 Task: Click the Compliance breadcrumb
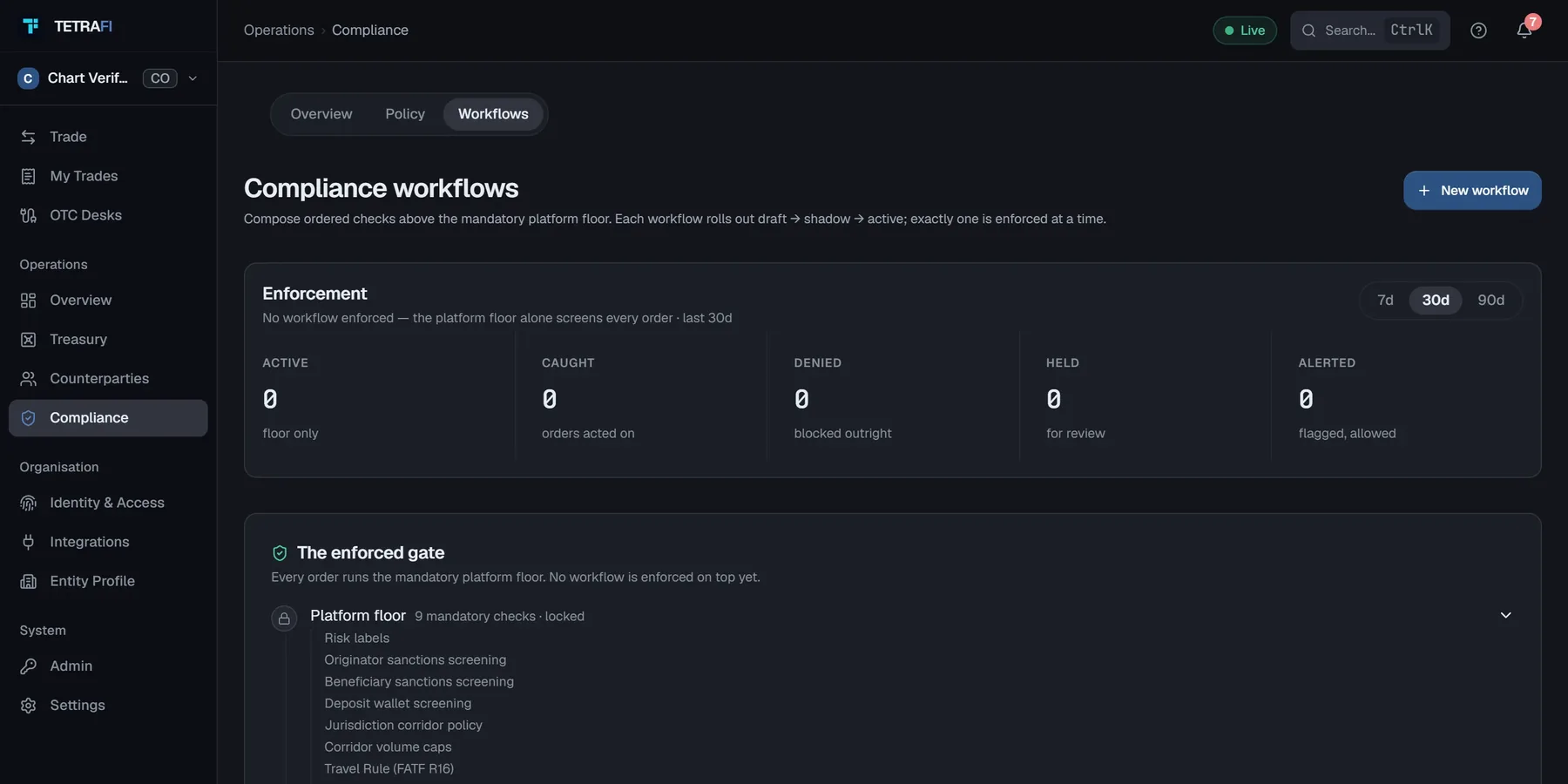click(x=370, y=30)
